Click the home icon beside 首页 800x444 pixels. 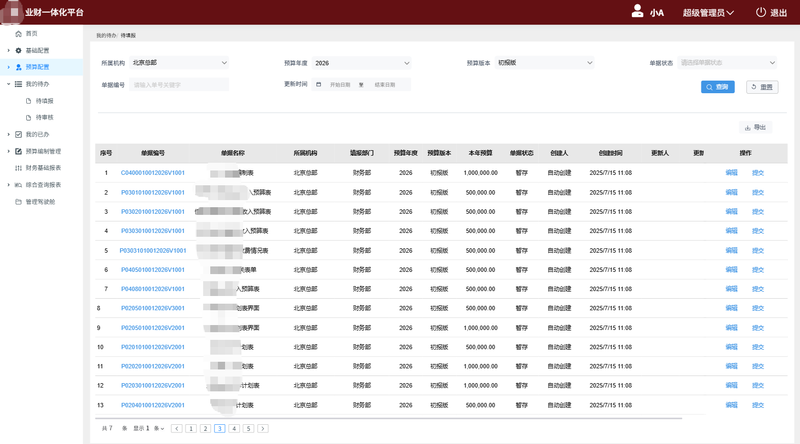tap(18, 34)
